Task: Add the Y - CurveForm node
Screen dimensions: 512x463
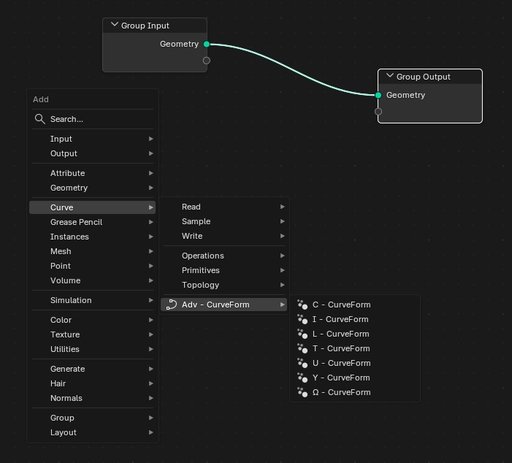Action: click(x=355, y=378)
